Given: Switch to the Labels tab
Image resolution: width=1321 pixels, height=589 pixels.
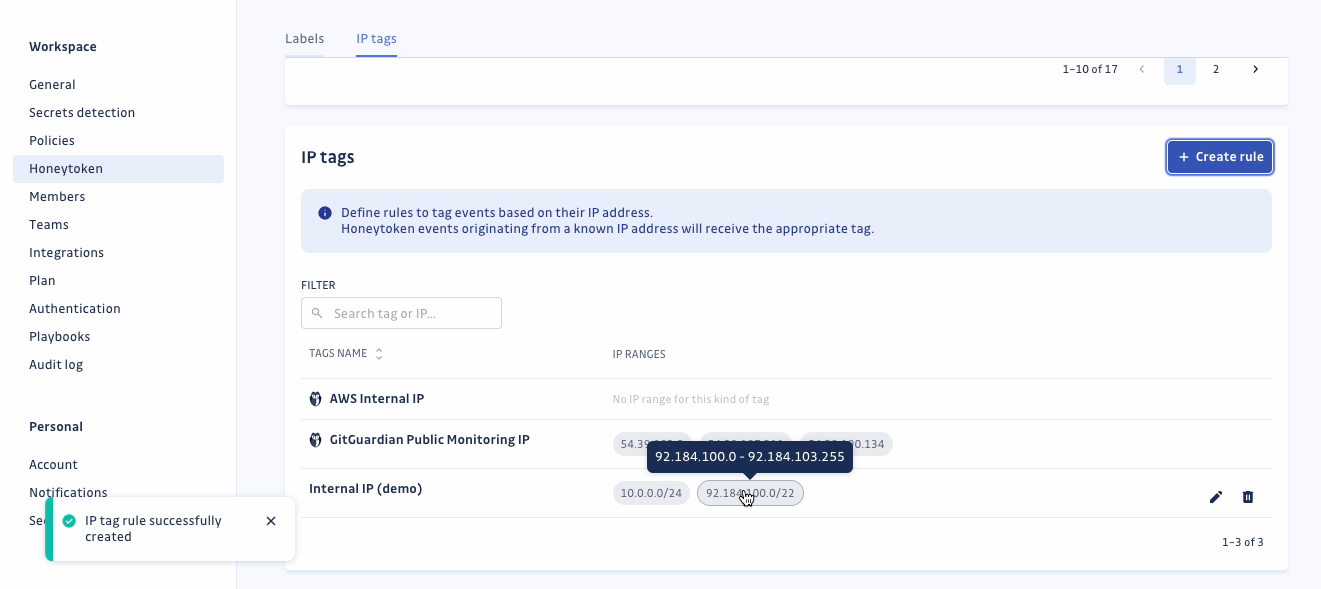Looking at the screenshot, I should 304,38.
